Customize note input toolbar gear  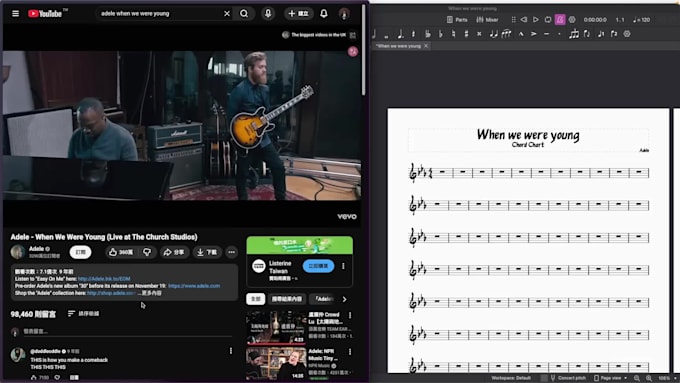[627, 34]
